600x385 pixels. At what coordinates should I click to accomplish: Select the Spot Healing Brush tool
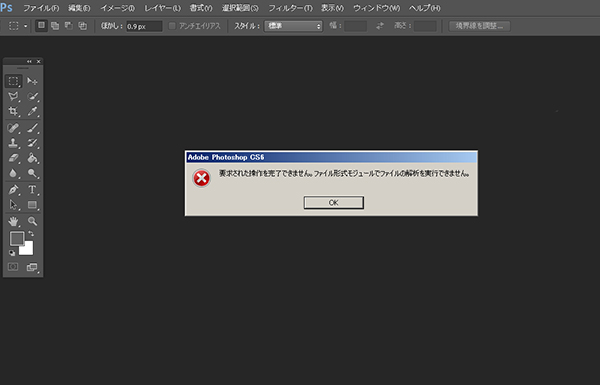click(13, 127)
